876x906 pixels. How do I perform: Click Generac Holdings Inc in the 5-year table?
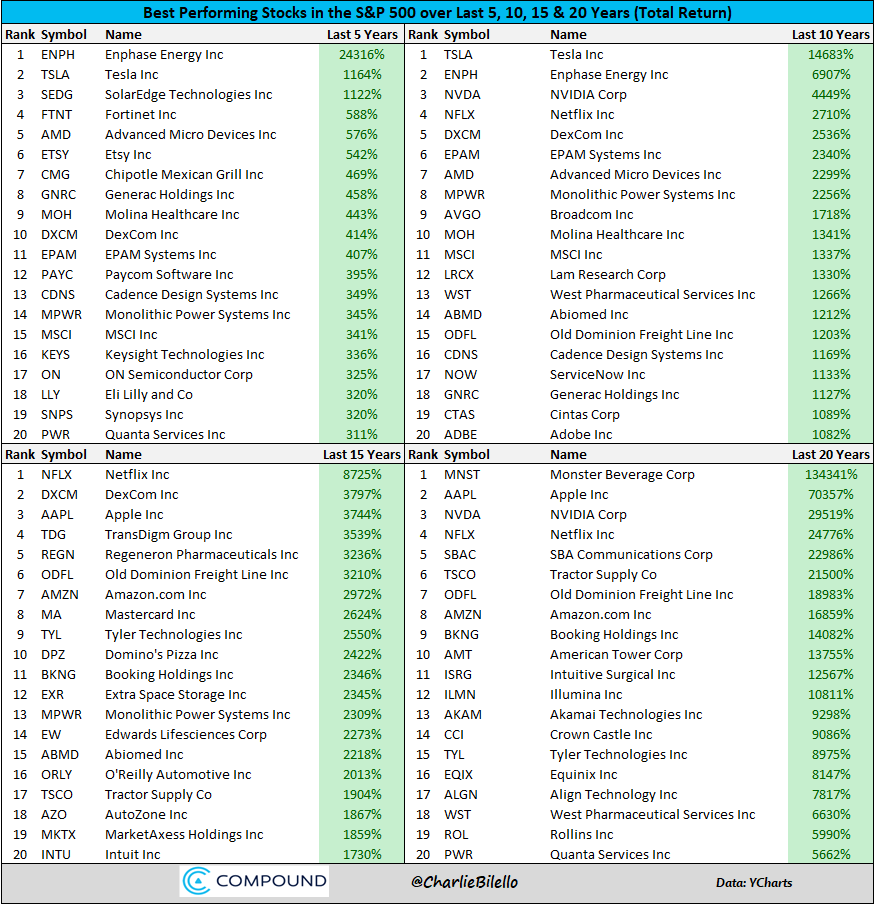[x=169, y=195]
